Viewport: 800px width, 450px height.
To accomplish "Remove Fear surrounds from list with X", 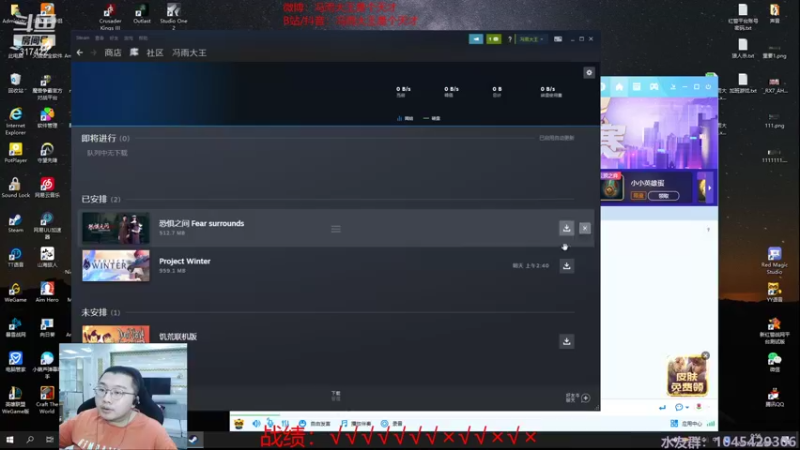I will 585,228.
